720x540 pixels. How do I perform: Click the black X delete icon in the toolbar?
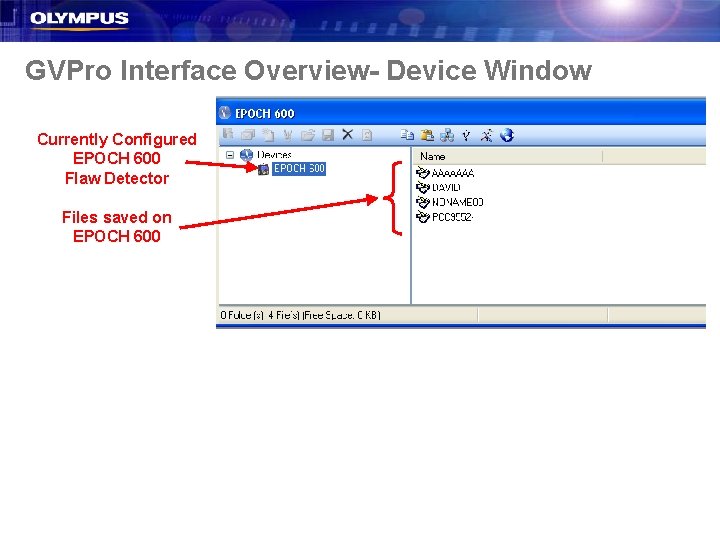pos(348,135)
